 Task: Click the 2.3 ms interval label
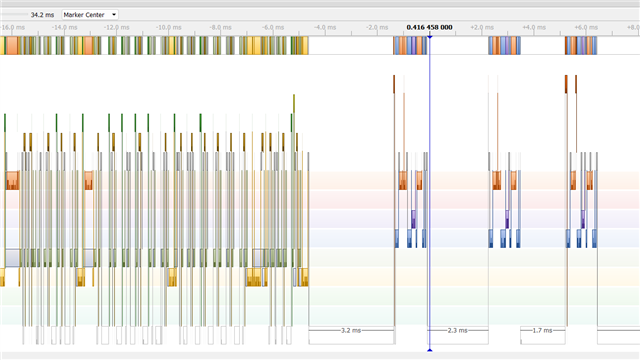[x=457, y=330]
